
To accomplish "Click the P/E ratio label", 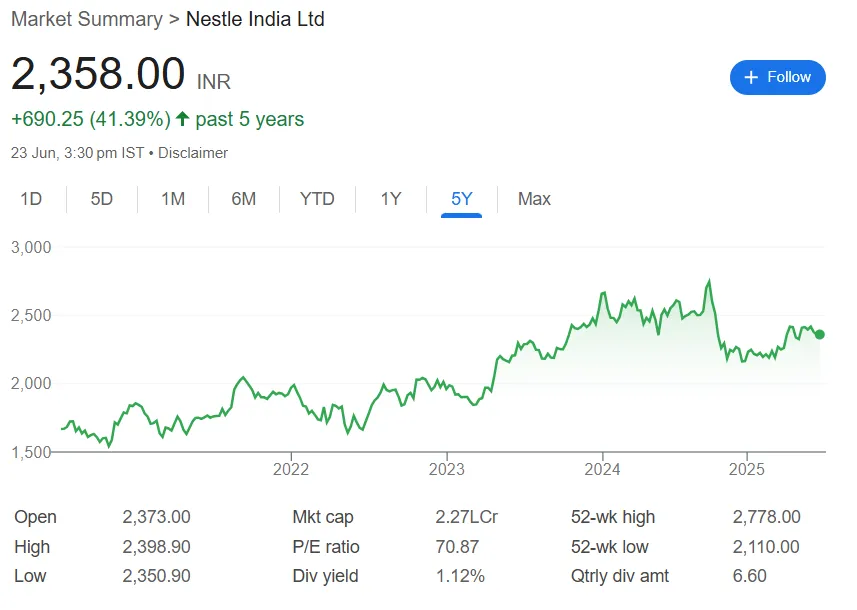I will (326, 547).
